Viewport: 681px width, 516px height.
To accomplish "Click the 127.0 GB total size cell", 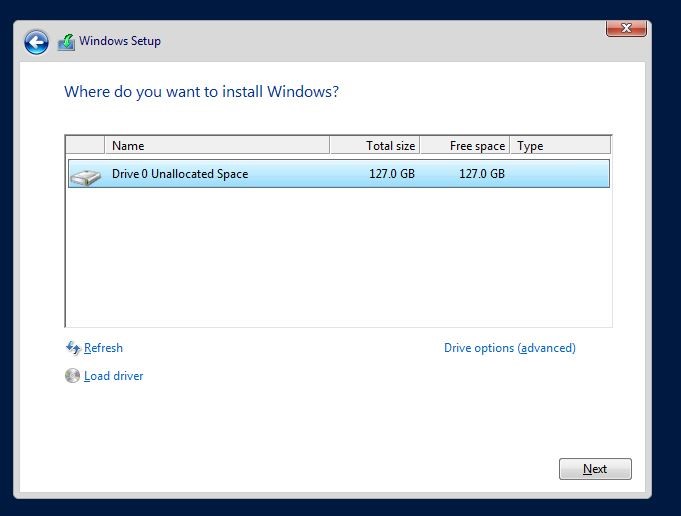I will tap(392, 174).
